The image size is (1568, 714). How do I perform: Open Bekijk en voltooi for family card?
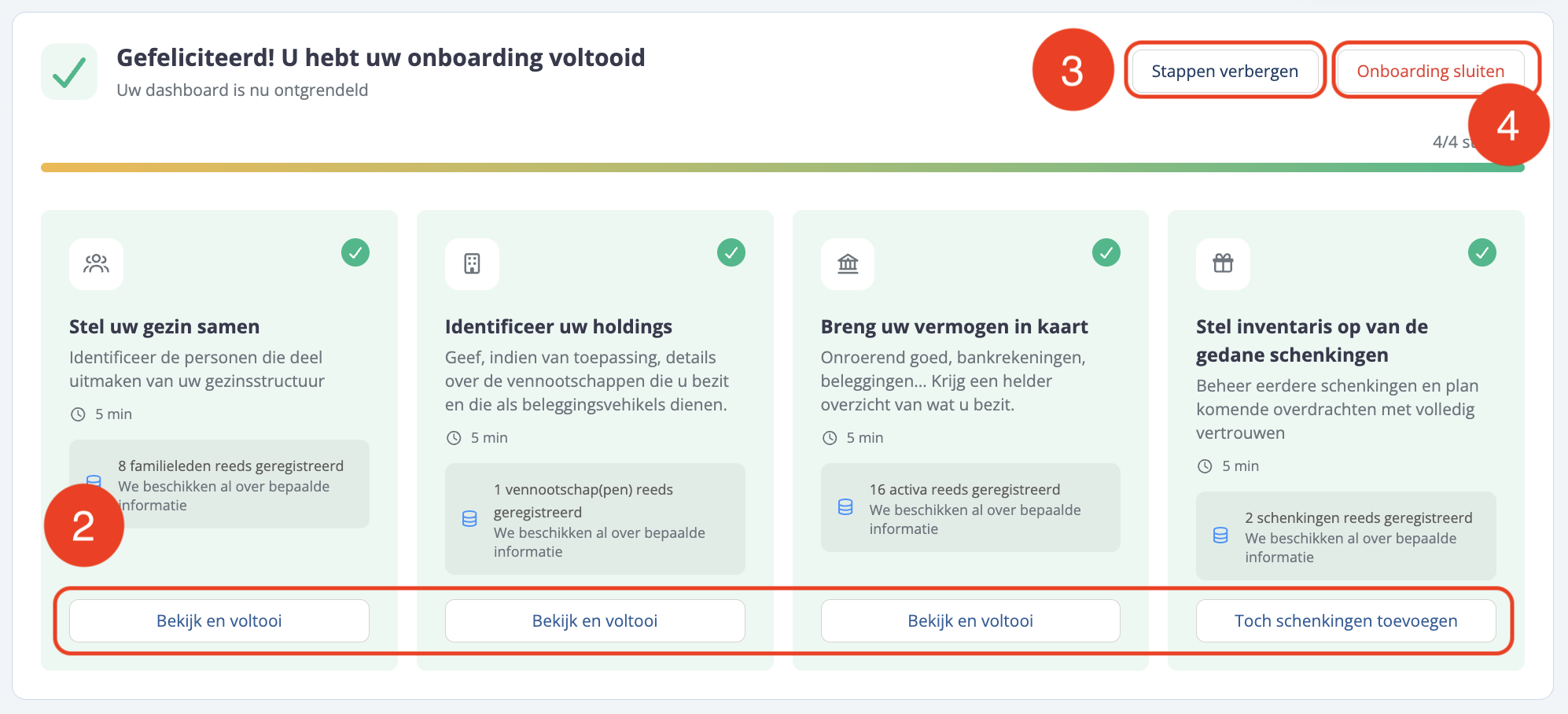click(219, 620)
